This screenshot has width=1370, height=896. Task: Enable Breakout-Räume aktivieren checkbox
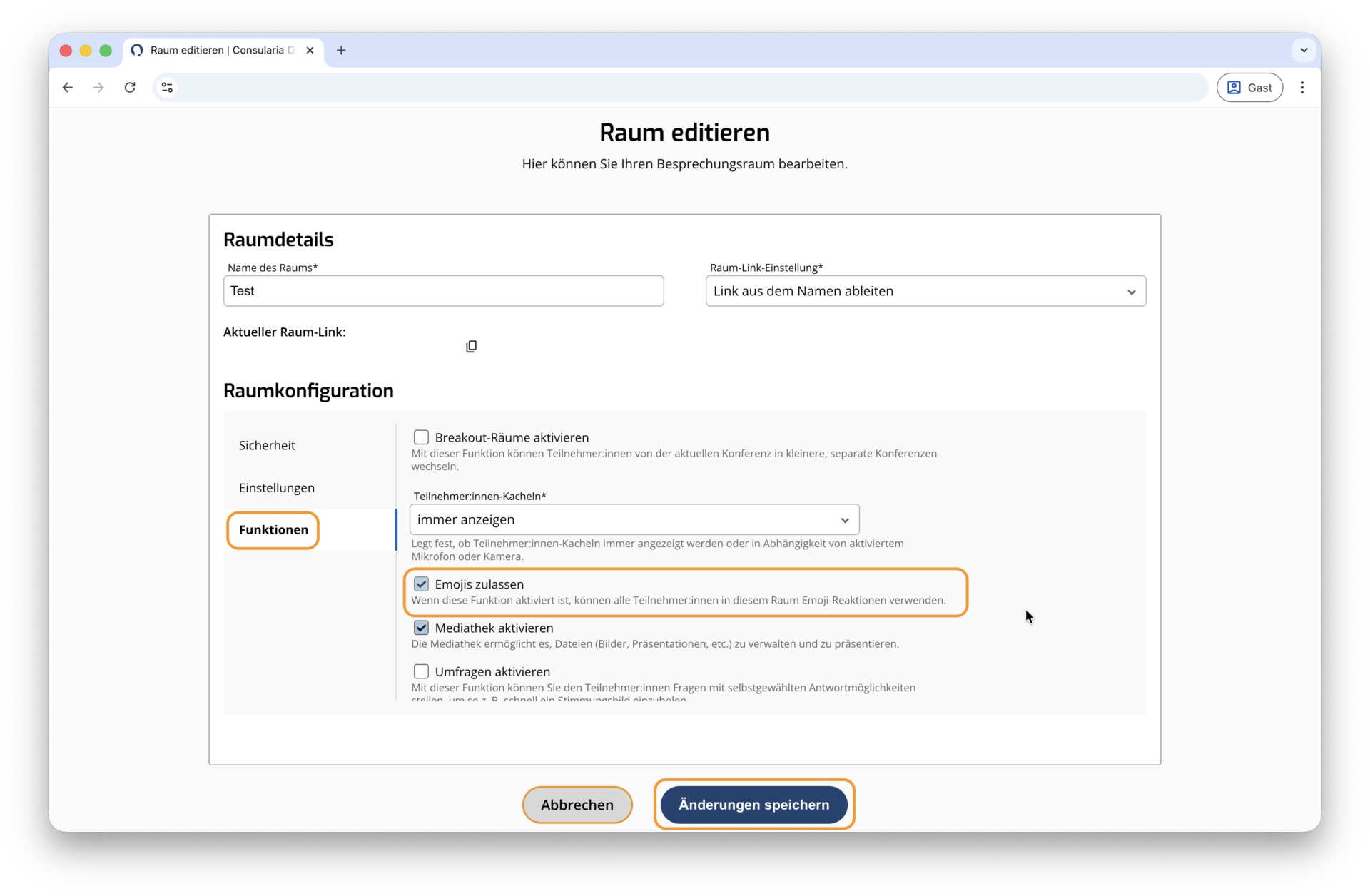click(421, 437)
